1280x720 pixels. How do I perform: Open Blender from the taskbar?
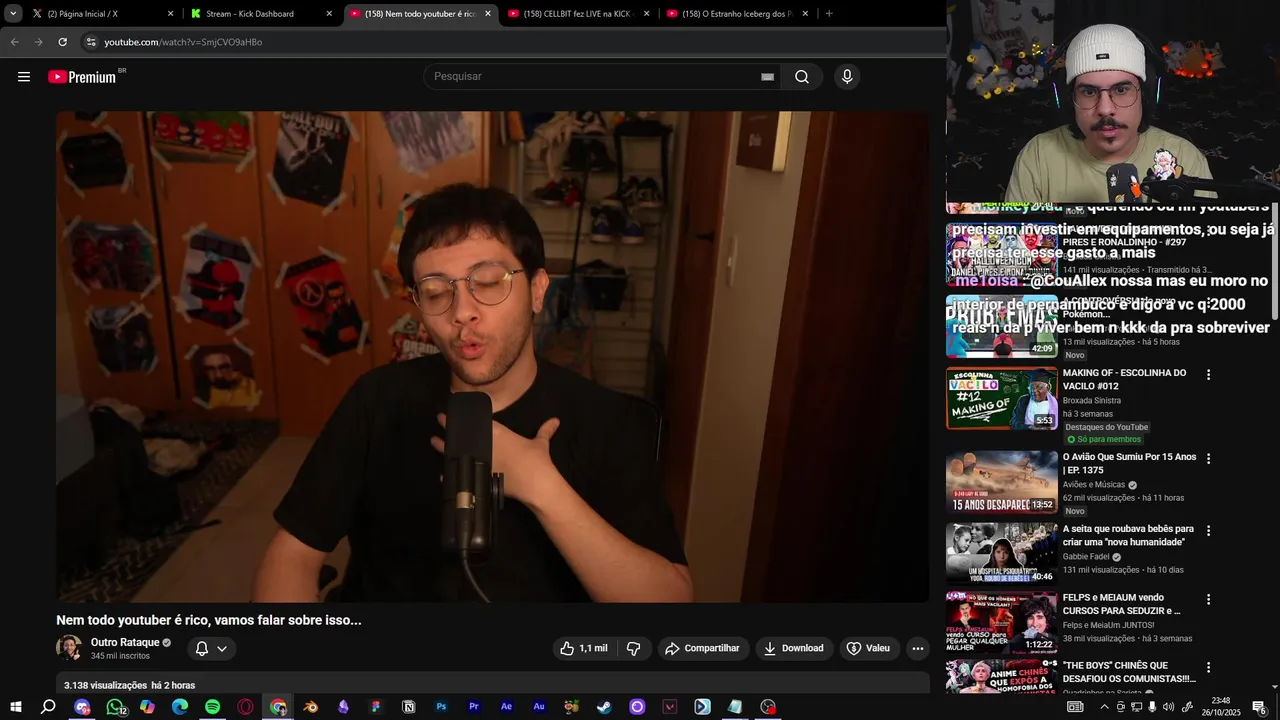[x=311, y=707]
